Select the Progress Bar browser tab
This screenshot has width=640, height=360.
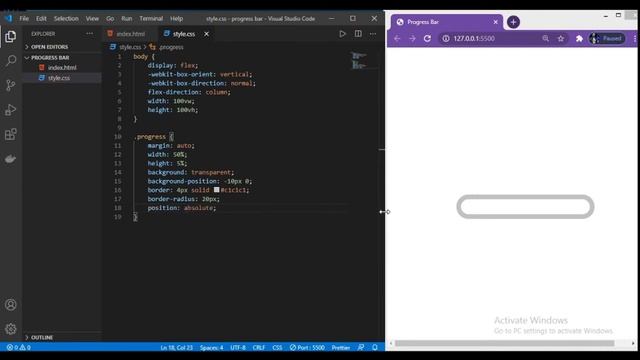tap(446, 22)
